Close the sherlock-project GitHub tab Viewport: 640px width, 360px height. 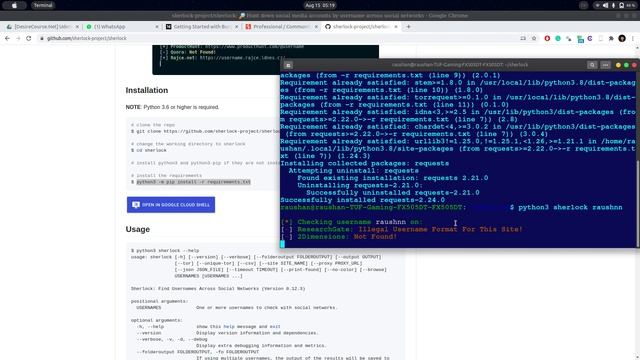[x=396, y=27]
